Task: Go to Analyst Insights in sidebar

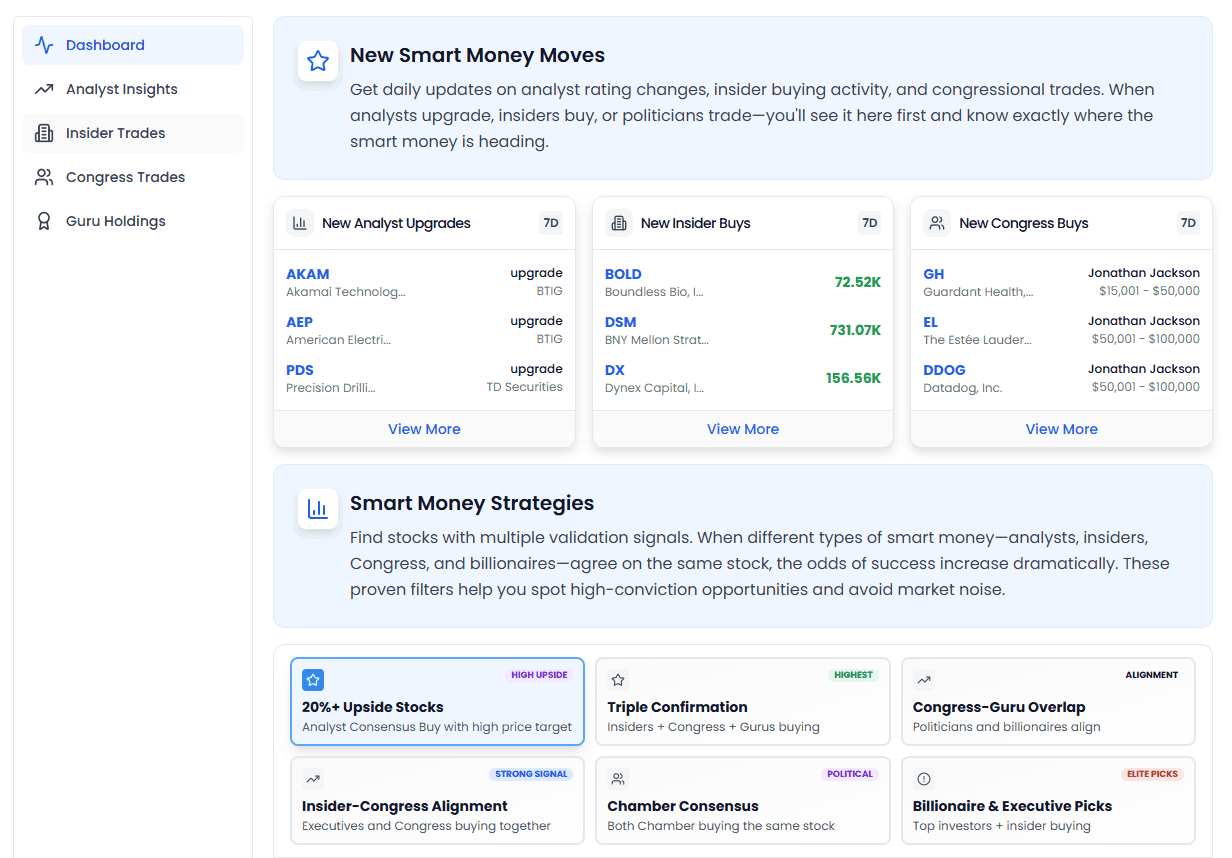Action: (133, 89)
